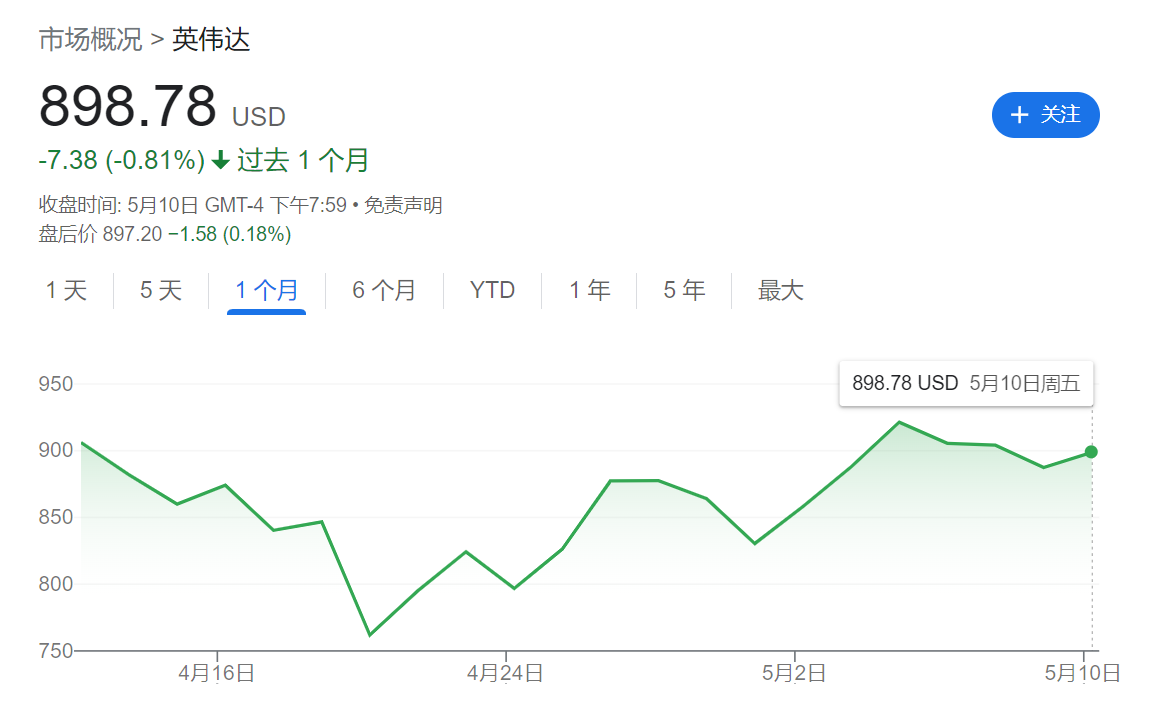Screen dimensions: 1173x713
Task: Switch chart to YTD view
Action: coord(492,290)
